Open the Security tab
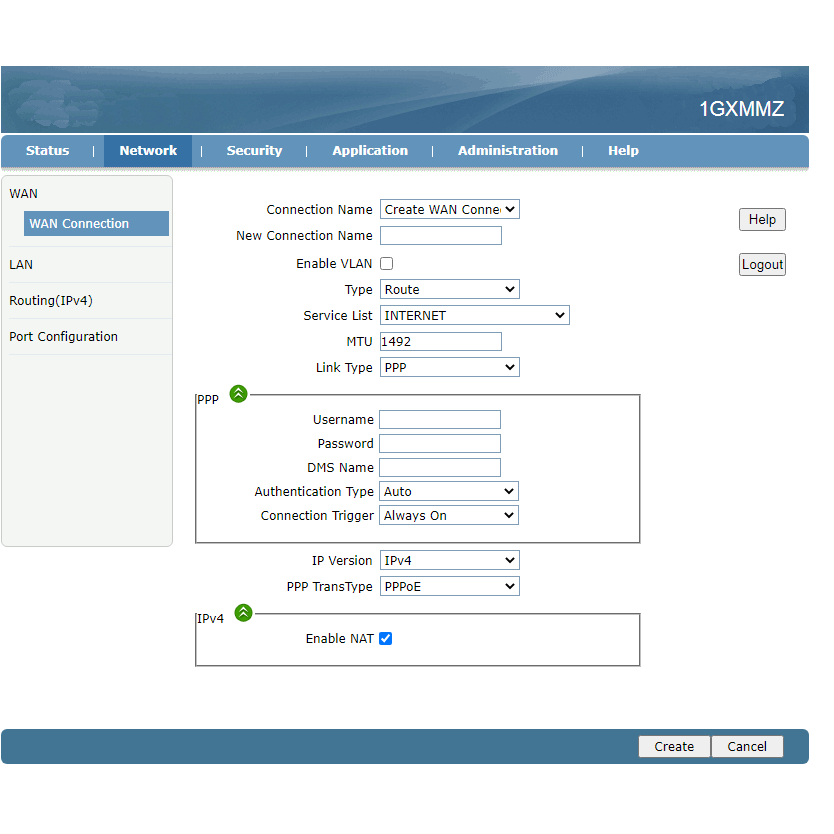Image resolution: width=834 pixels, height=834 pixels. pyautogui.click(x=254, y=151)
